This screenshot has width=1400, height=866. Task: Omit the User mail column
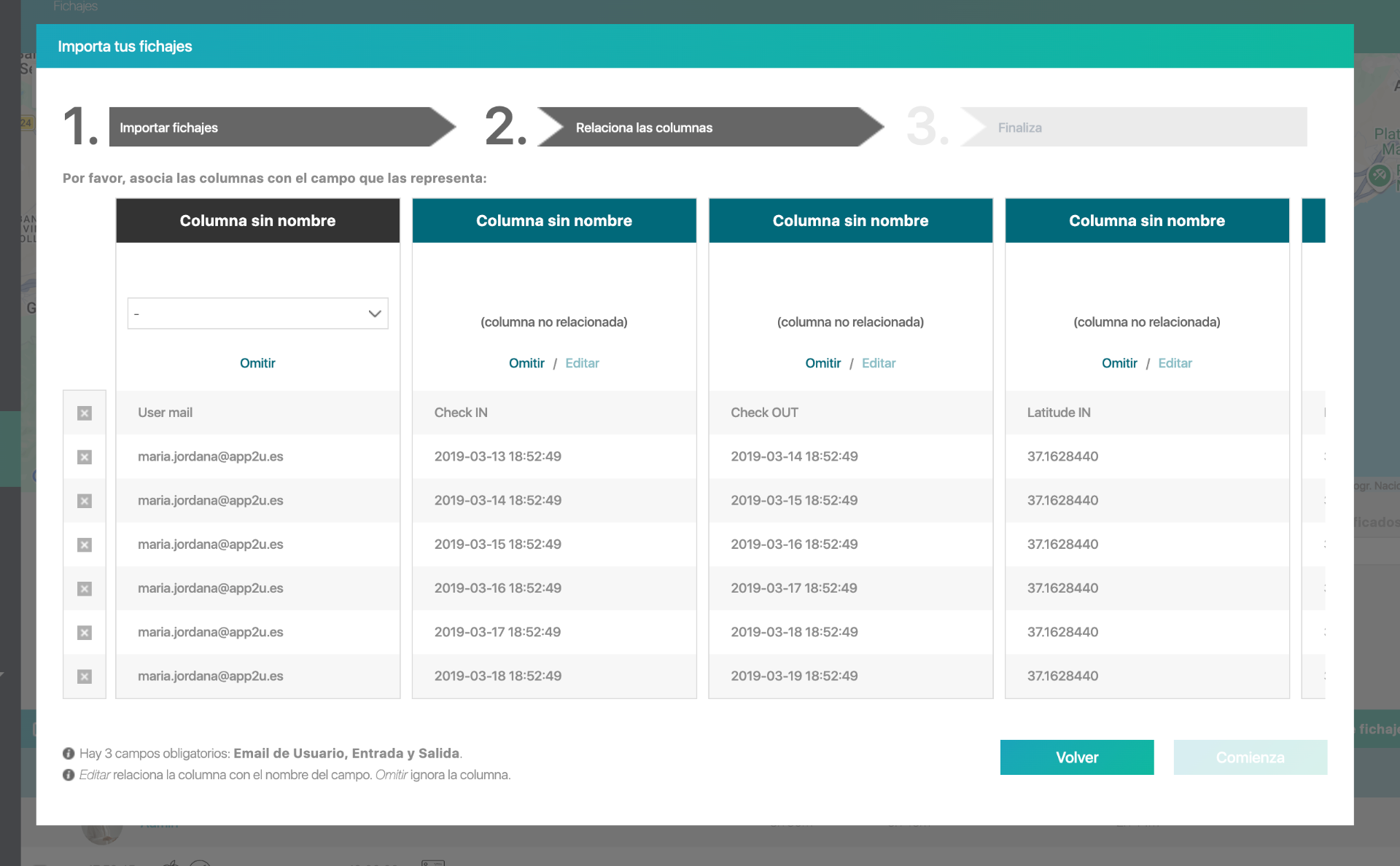(x=257, y=363)
